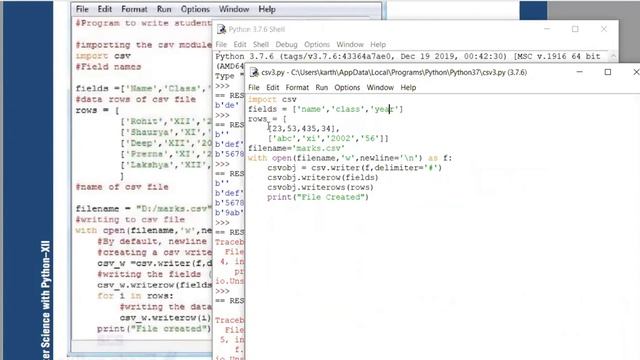Open Edit menu in csv3.py editor
This screenshot has width=640, height=360.
click(x=272, y=87)
